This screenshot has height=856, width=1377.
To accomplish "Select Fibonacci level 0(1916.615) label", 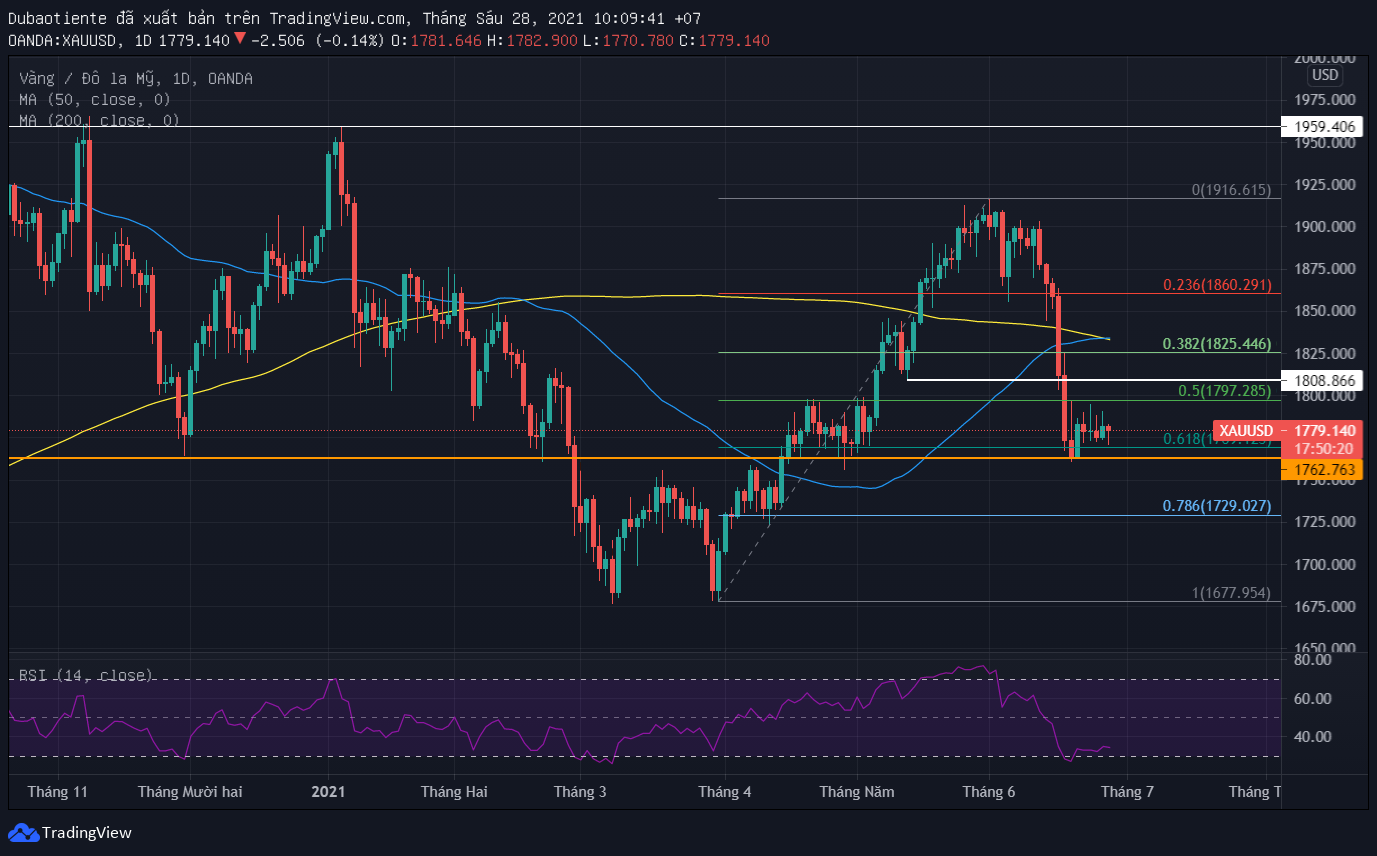I will [1230, 189].
